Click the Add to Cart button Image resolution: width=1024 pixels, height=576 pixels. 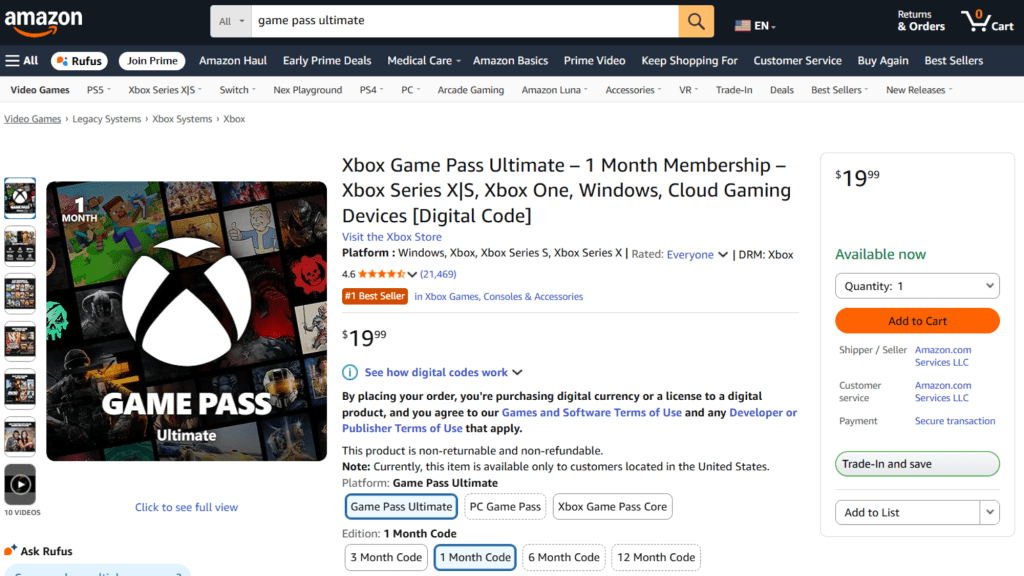tap(917, 321)
